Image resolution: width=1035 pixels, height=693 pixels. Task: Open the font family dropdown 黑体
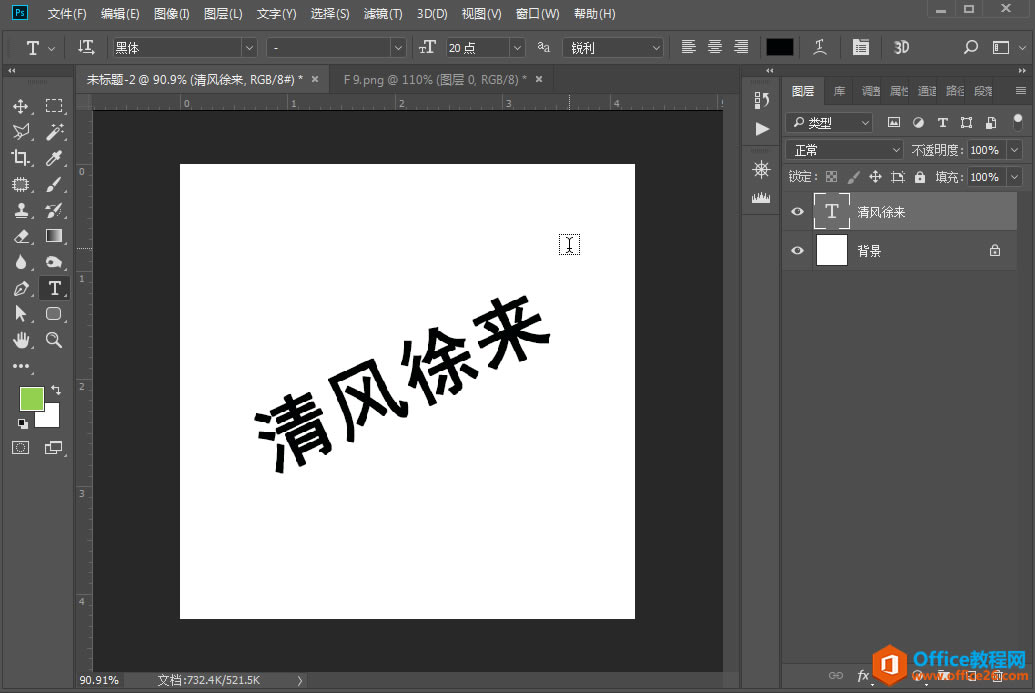(249, 48)
